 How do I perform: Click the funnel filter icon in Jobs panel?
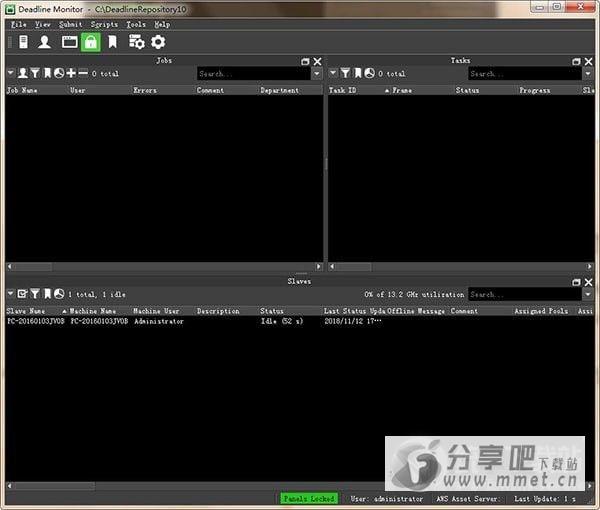[35, 73]
